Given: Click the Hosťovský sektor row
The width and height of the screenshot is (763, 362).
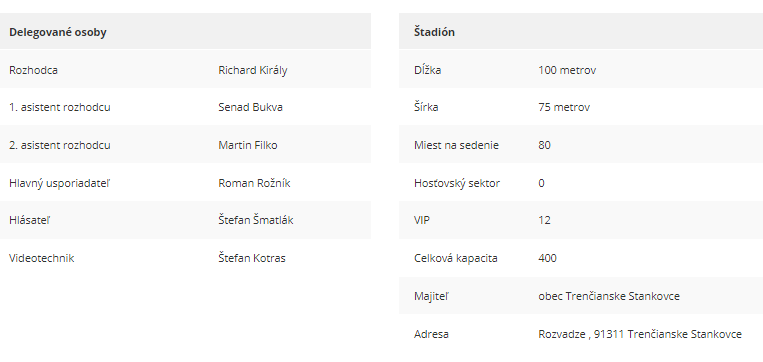Looking at the screenshot, I should tap(581, 183).
